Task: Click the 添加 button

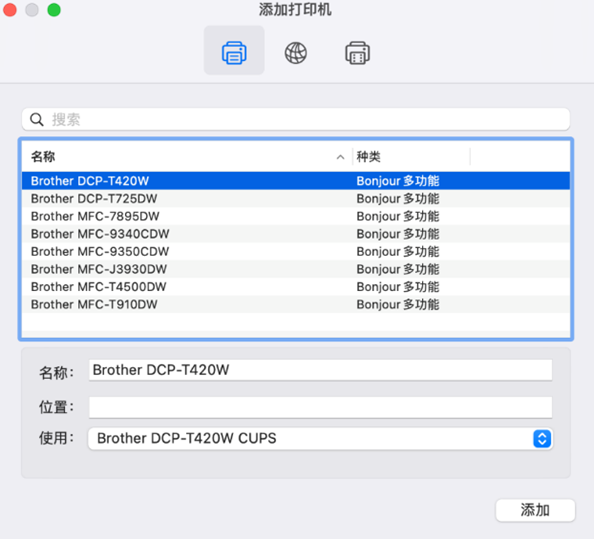Action: (535, 510)
